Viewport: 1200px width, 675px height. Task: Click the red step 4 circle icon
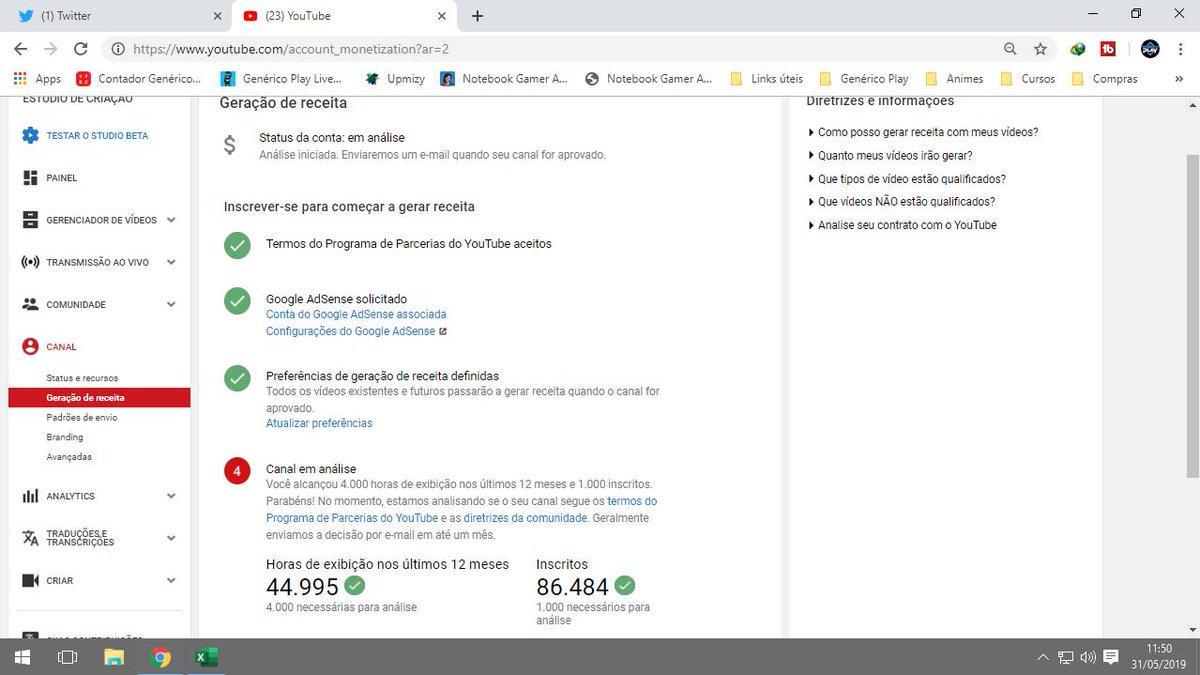(237, 471)
